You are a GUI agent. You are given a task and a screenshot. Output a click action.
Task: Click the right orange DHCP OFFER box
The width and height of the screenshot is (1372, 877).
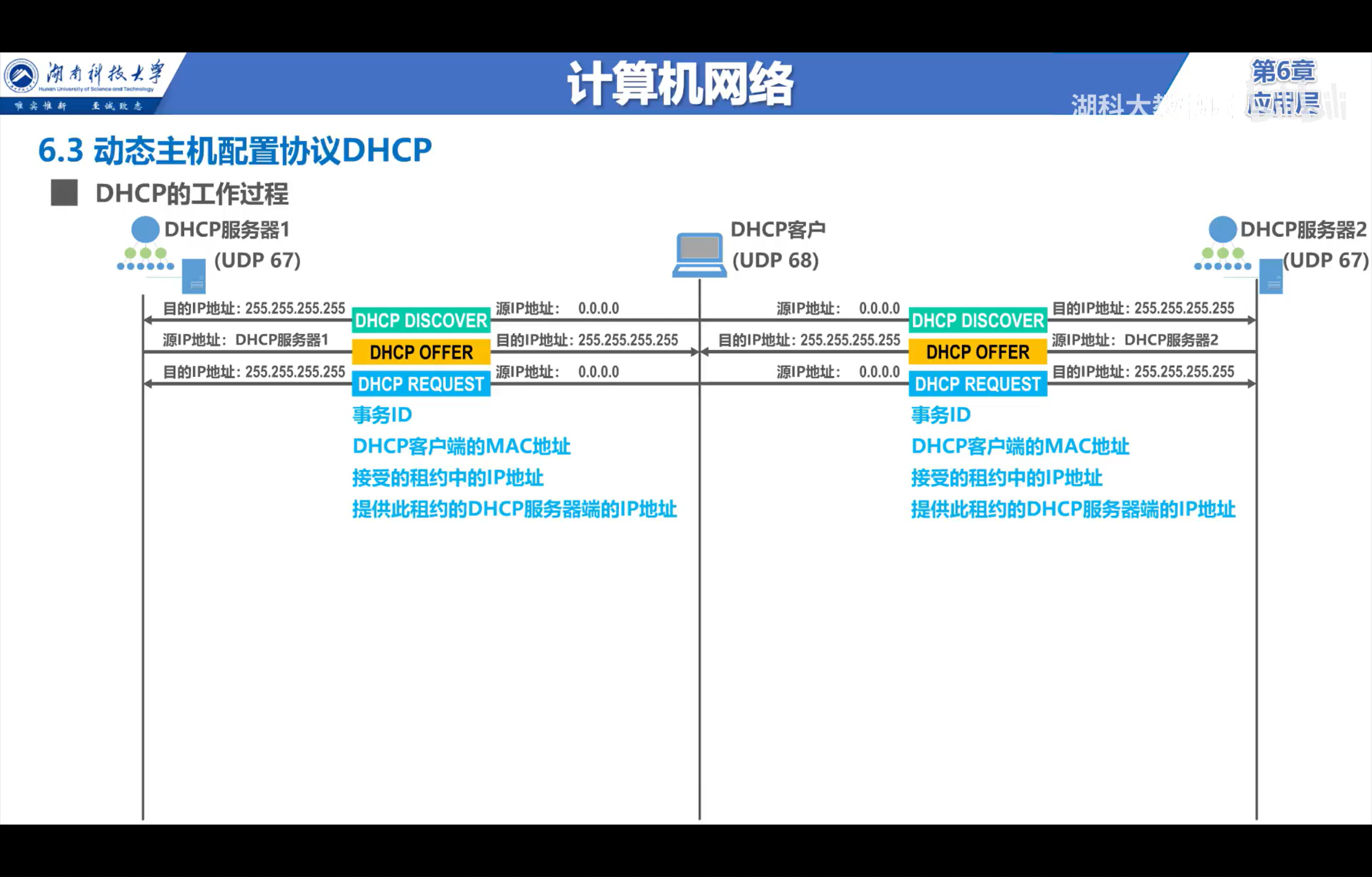click(x=978, y=352)
